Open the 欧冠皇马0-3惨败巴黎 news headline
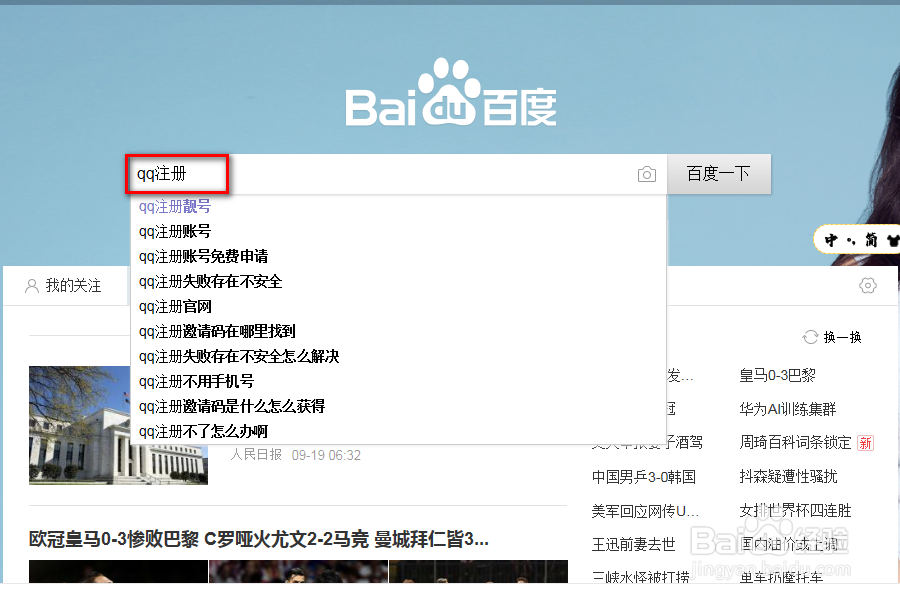This screenshot has width=900, height=600. click(x=259, y=539)
